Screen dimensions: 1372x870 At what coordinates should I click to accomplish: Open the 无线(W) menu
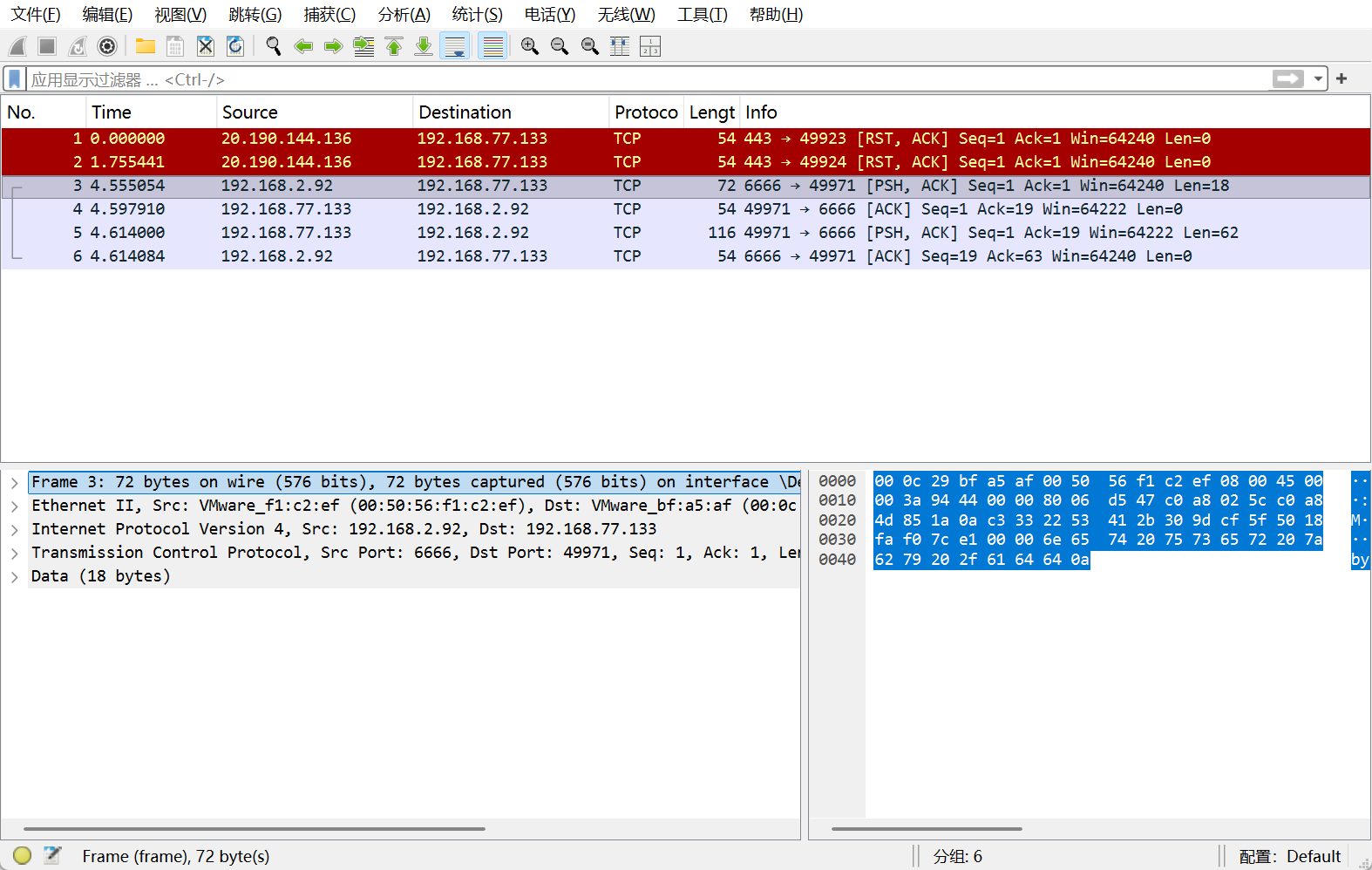627,15
